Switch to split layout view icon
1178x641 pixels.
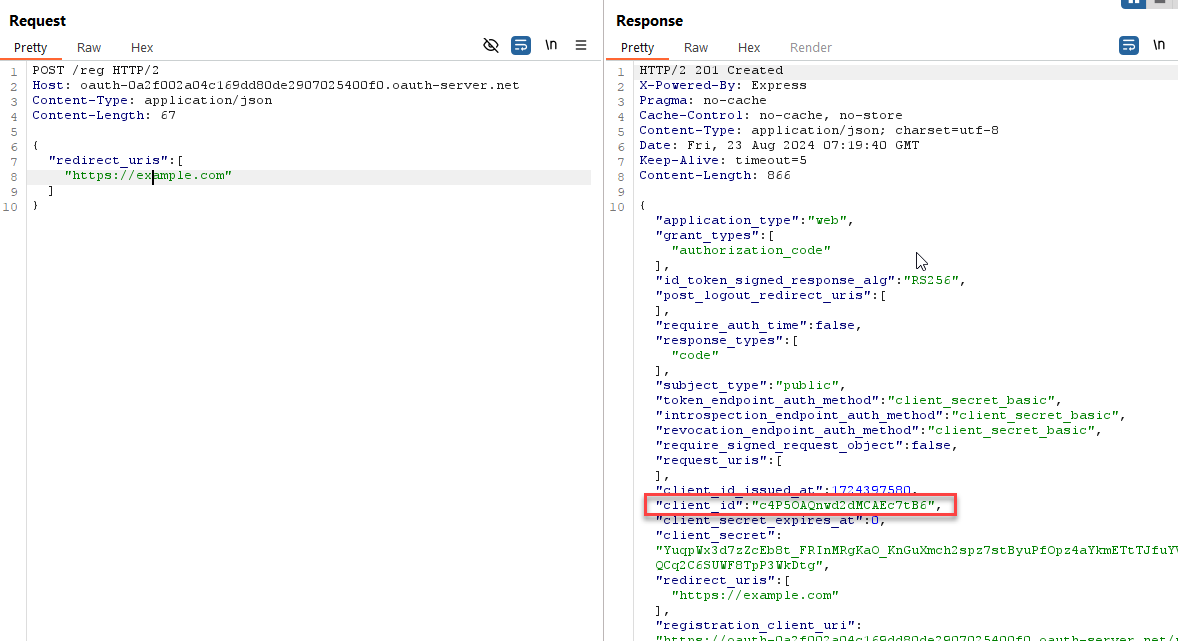point(1134,3)
